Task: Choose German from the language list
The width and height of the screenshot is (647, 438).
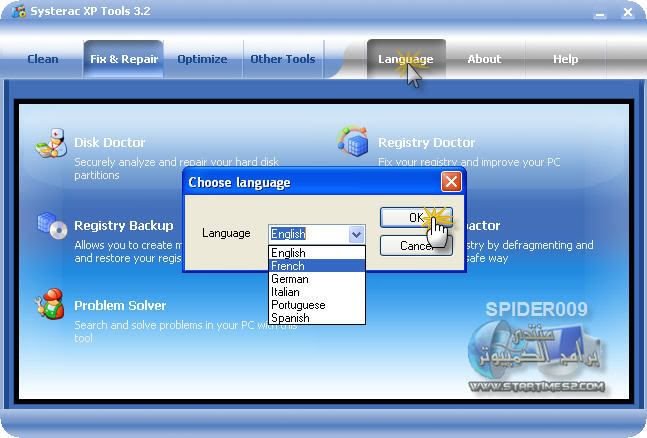Action: coord(317,279)
